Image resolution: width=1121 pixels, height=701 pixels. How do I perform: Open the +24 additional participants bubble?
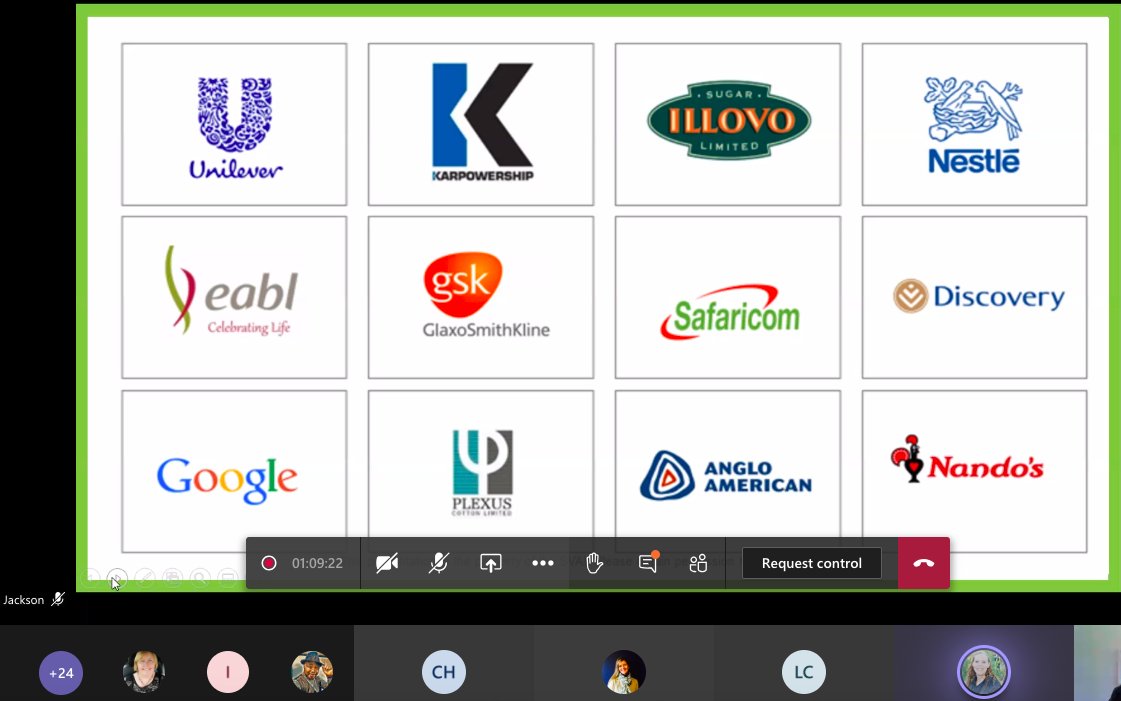[61, 672]
